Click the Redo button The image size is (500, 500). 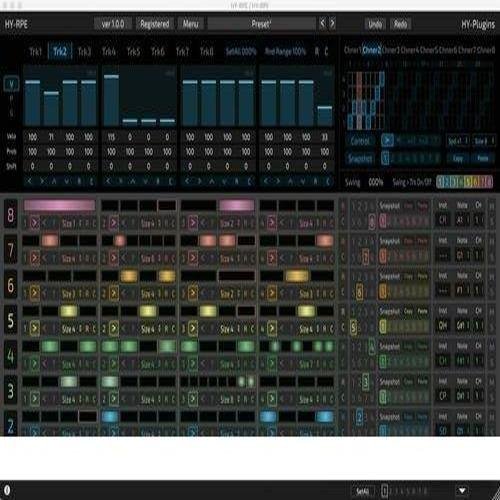pyautogui.click(x=400, y=24)
